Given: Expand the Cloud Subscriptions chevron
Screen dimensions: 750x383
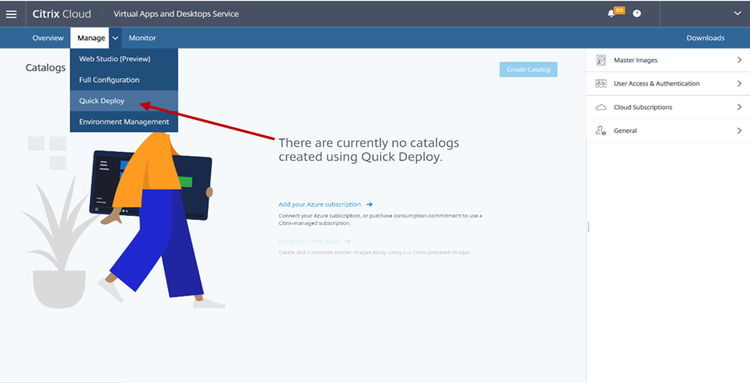Looking at the screenshot, I should [739, 107].
